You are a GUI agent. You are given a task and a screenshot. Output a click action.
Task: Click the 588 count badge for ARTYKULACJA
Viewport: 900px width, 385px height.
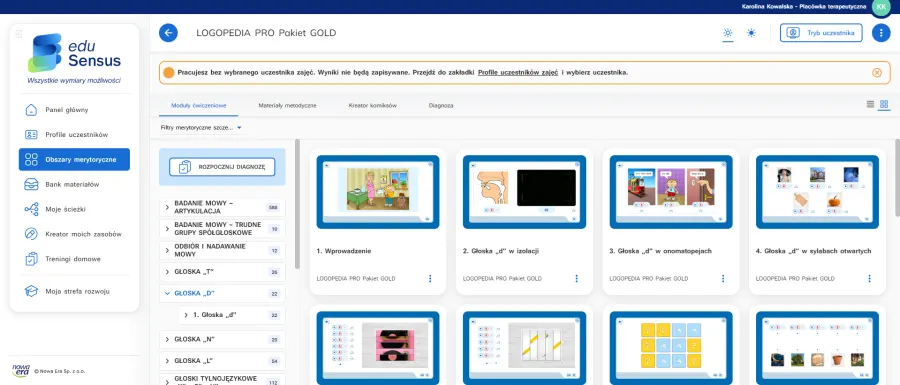273,207
